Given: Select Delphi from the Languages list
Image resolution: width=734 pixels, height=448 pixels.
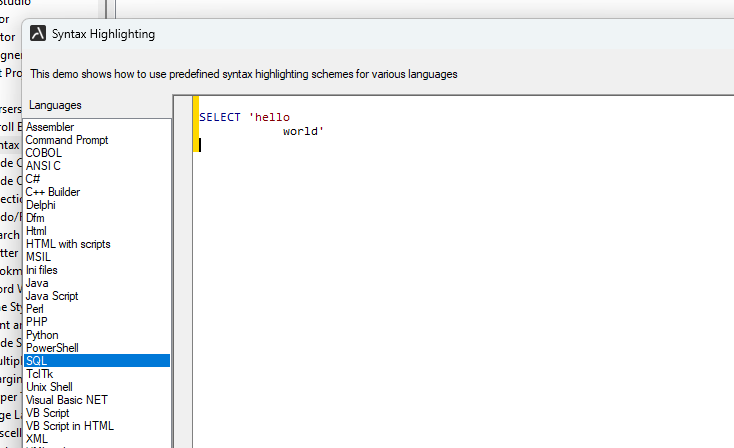Looking at the screenshot, I should (x=42, y=205).
